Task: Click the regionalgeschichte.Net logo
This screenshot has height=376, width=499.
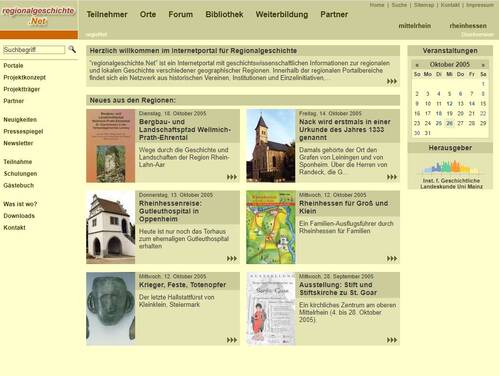Action: click(x=39, y=16)
